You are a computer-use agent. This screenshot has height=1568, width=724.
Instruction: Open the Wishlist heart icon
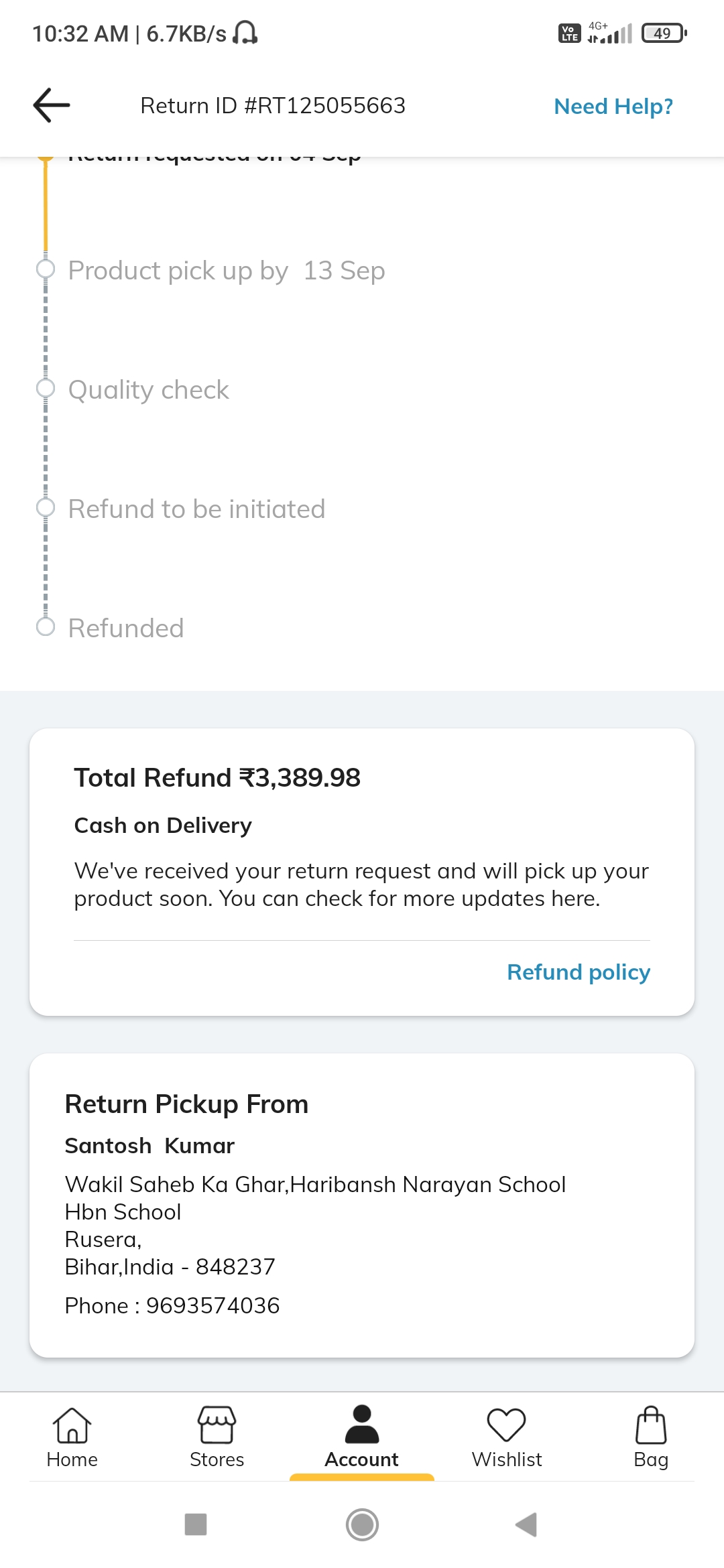click(506, 1425)
